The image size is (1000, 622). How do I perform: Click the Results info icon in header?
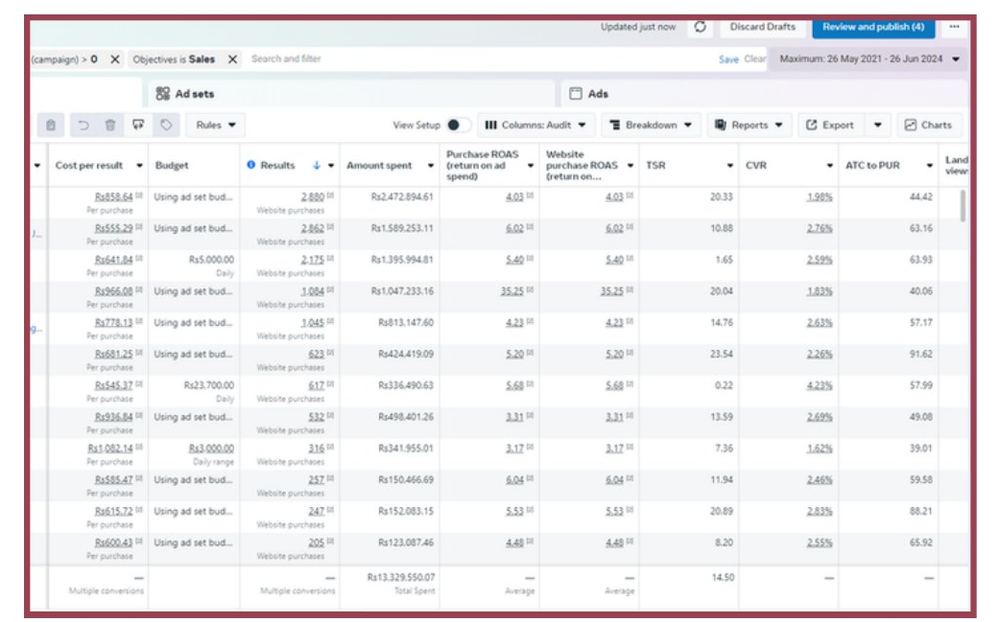251,165
